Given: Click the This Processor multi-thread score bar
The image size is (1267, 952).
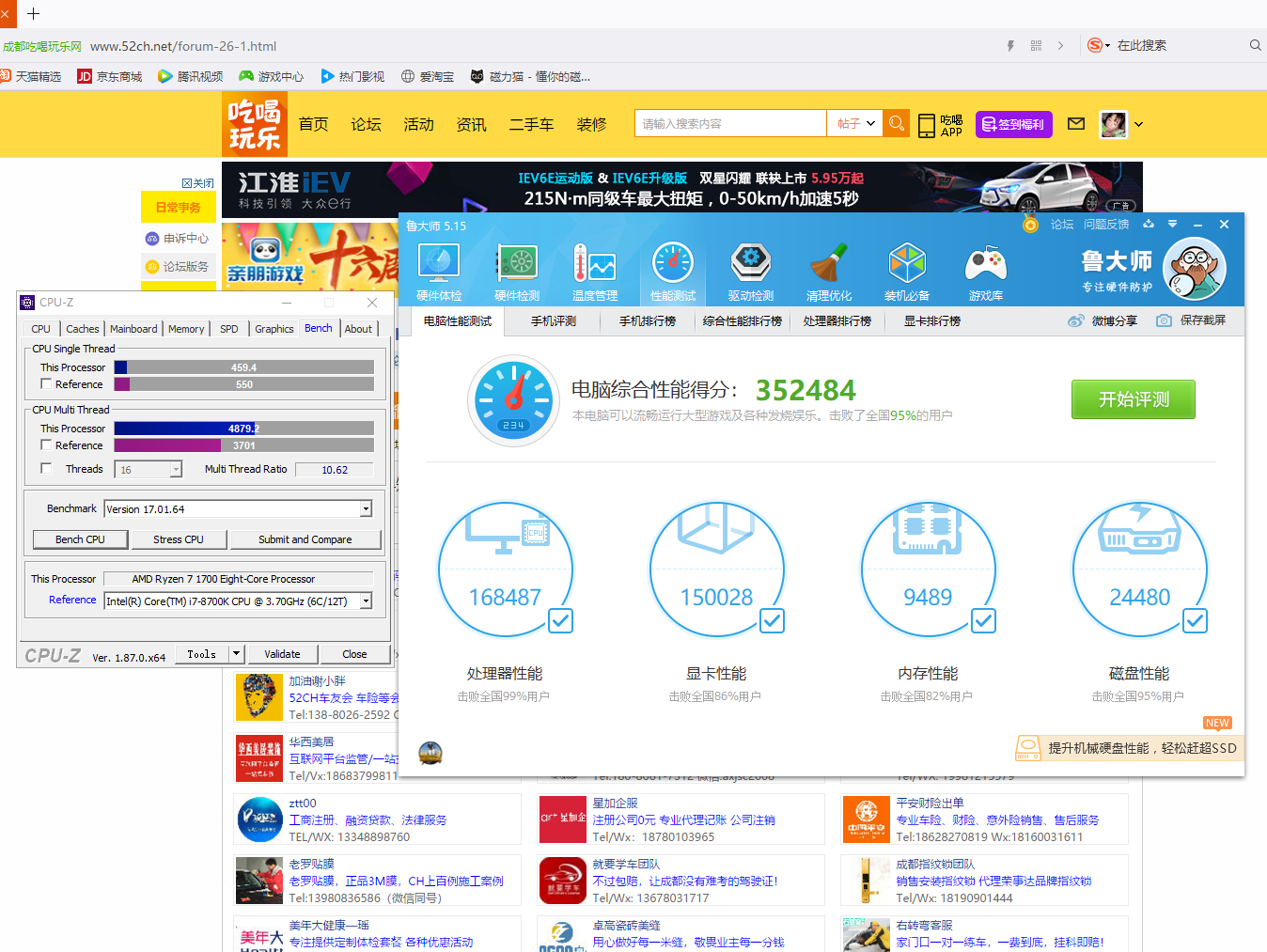Looking at the screenshot, I should [x=244, y=429].
